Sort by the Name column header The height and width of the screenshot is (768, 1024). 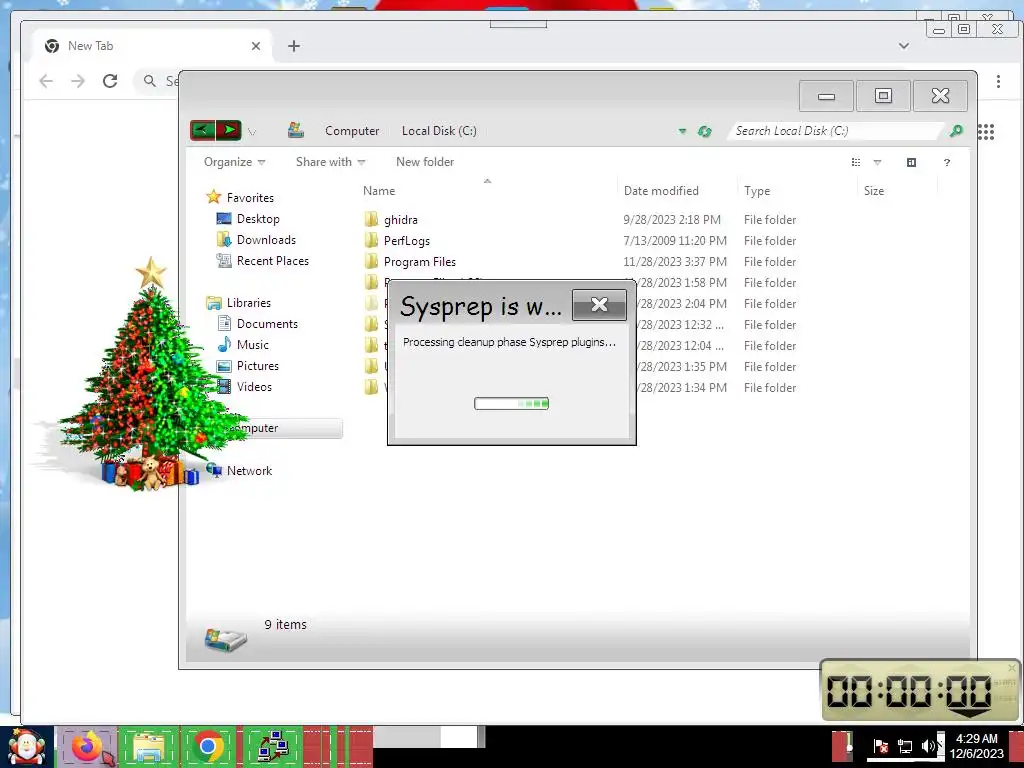pyautogui.click(x=379, y=191)
